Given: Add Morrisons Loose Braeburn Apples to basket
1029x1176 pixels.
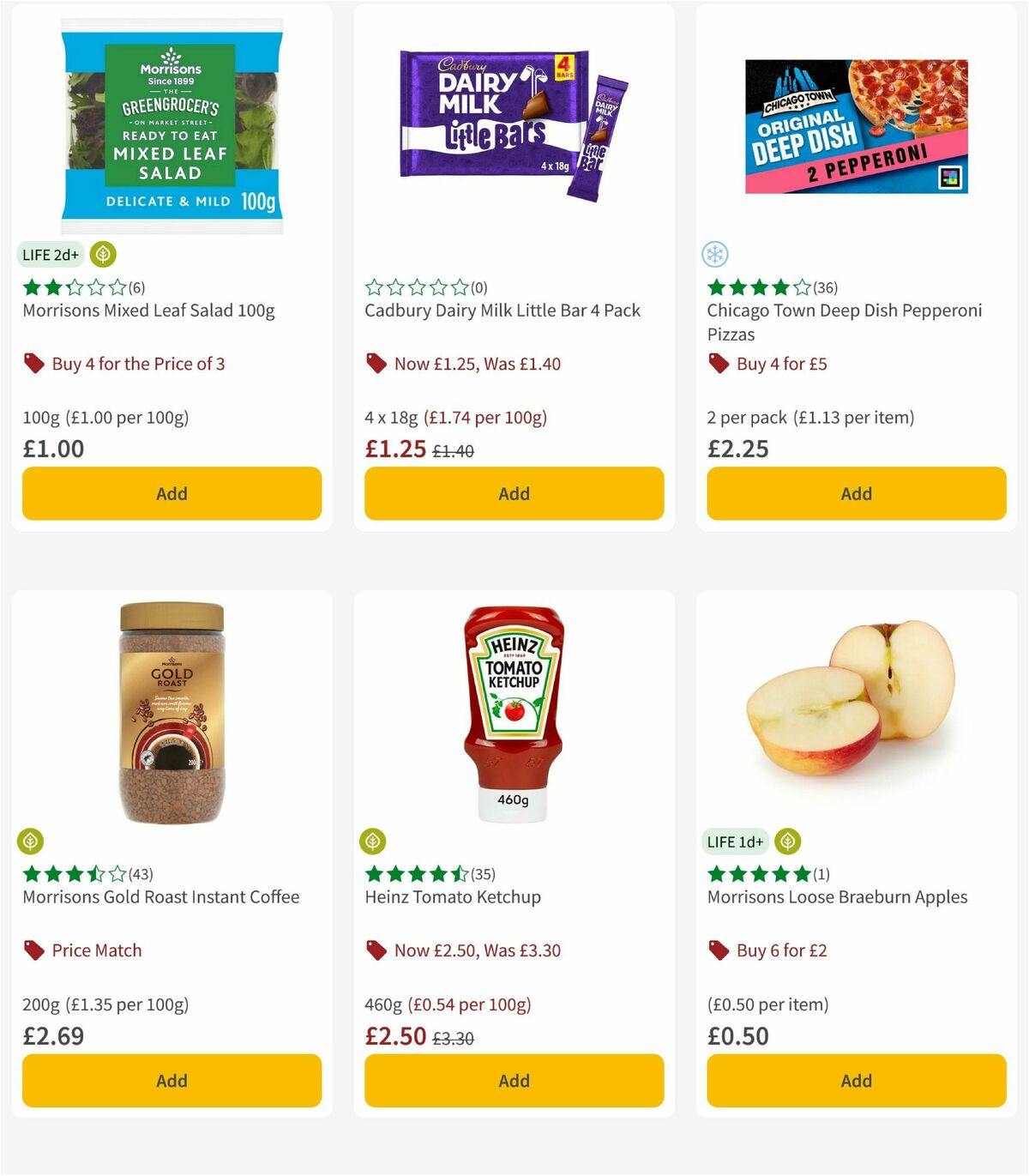Looking at the screenshot, I should [855, 1081].
